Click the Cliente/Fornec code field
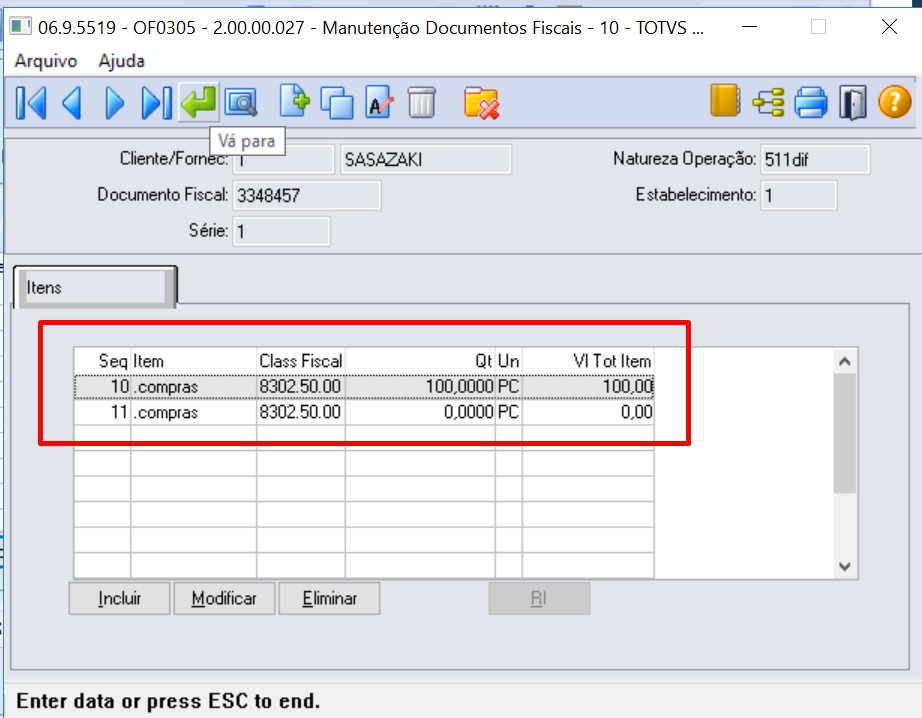The height and width of the screenshot is (718, 922). coord(284,159)
